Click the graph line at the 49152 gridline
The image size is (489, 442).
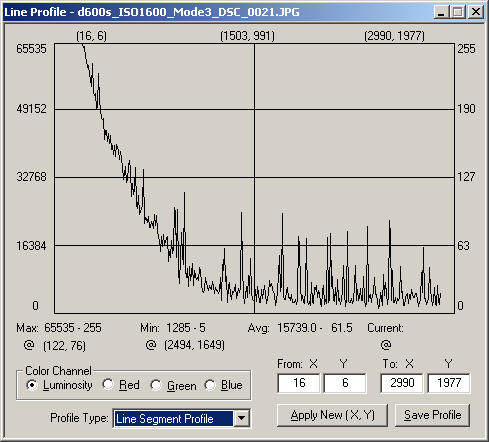99,109
